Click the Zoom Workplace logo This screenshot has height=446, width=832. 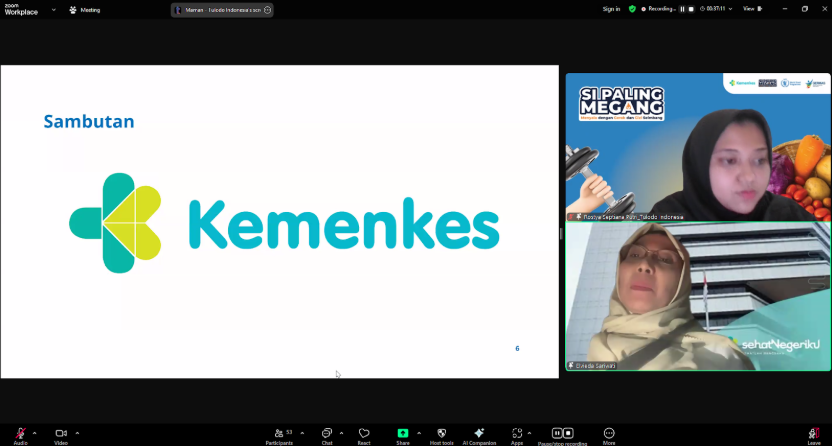(21, 10)
